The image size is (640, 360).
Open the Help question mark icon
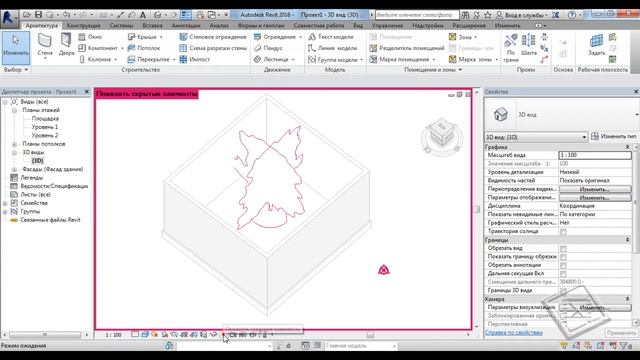572,15
